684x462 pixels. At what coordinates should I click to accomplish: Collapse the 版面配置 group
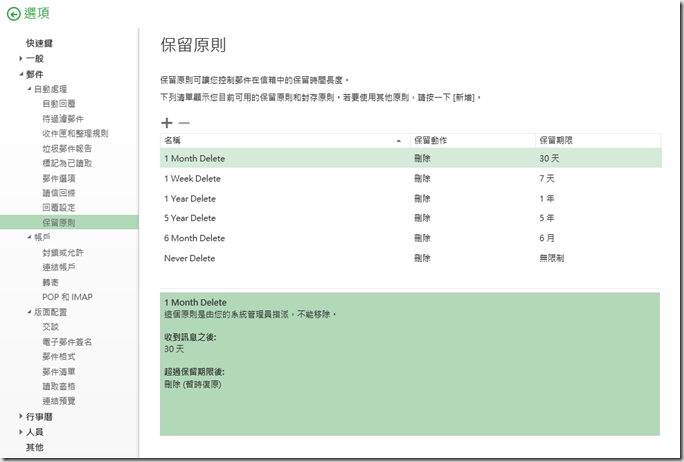click(28, 311)
